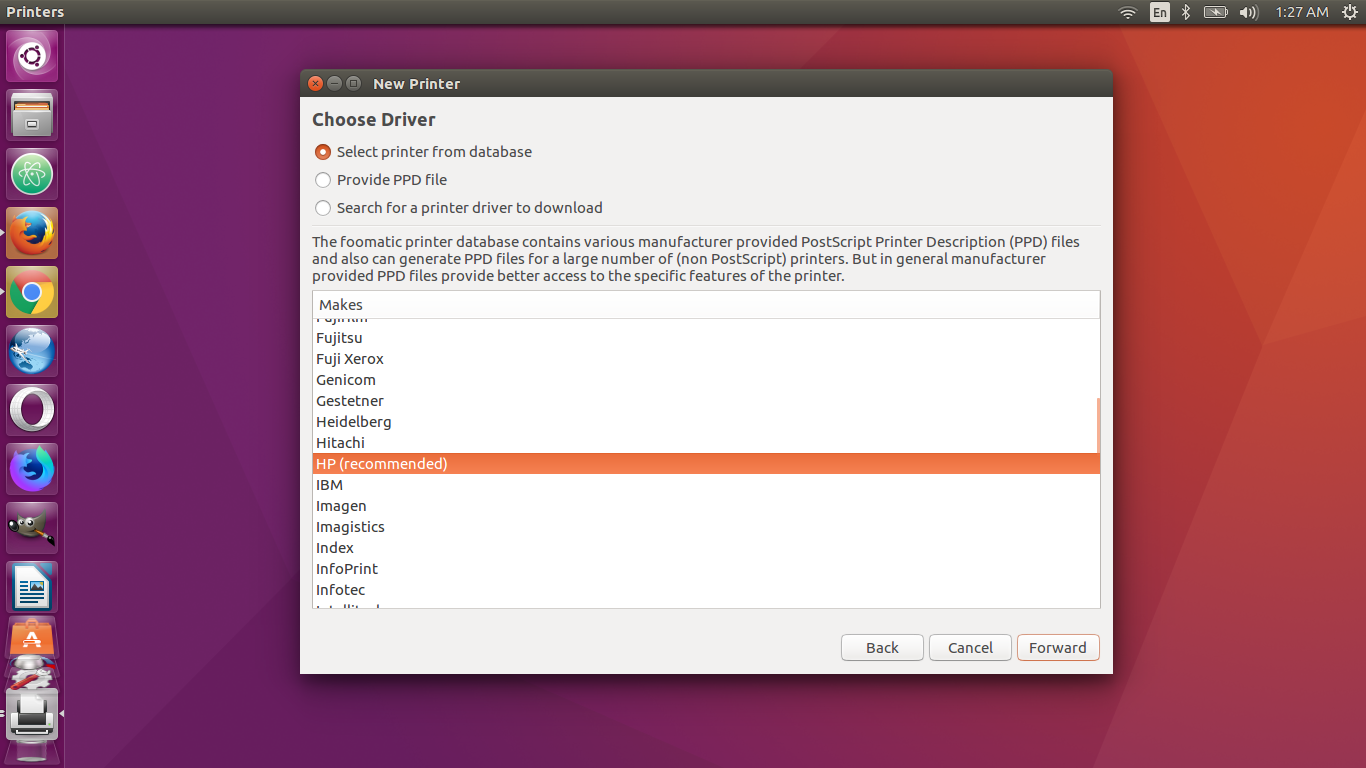The width and height of the screenshot is (1366, 768).
Task: Select Infotec in the makes list
Action: pyautogui.click(x=704, y=590)
